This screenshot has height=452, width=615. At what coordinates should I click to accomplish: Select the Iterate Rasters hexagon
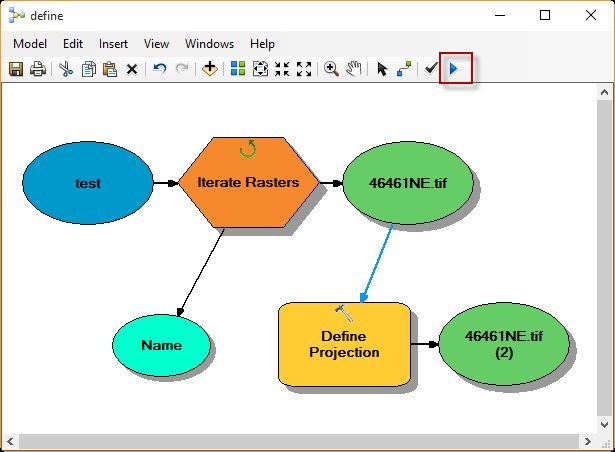(249, 182)
